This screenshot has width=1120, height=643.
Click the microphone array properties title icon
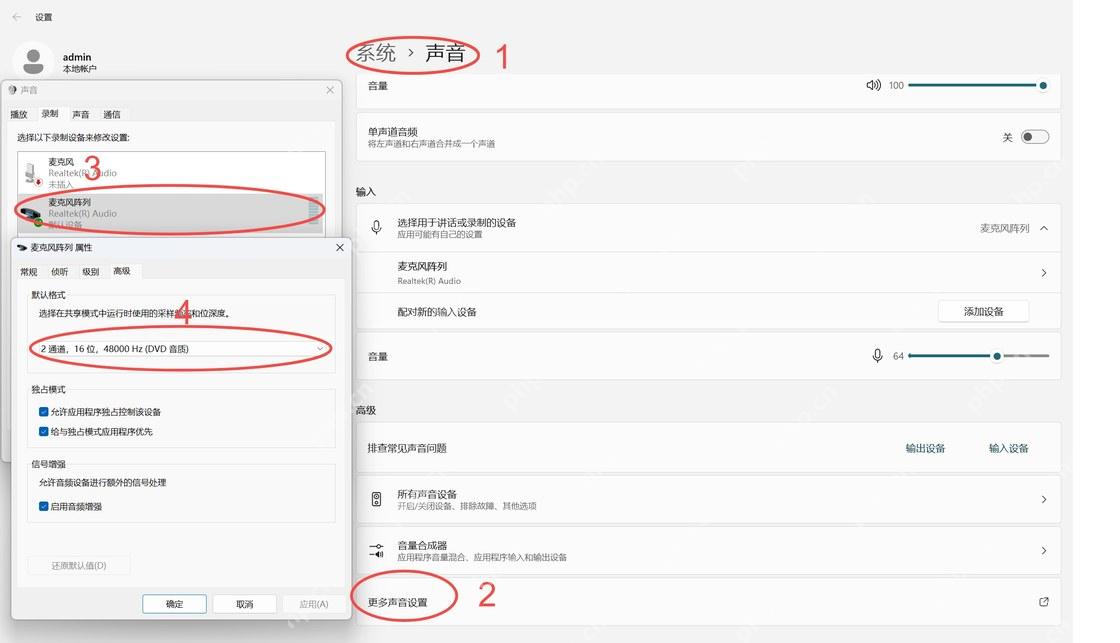tap(21, 247)
